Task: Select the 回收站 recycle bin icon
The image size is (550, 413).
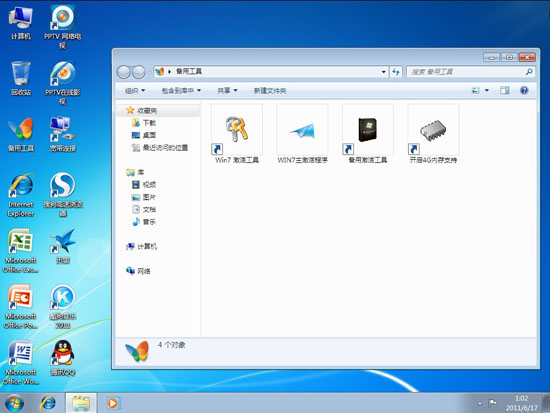Action: point(21,78)
